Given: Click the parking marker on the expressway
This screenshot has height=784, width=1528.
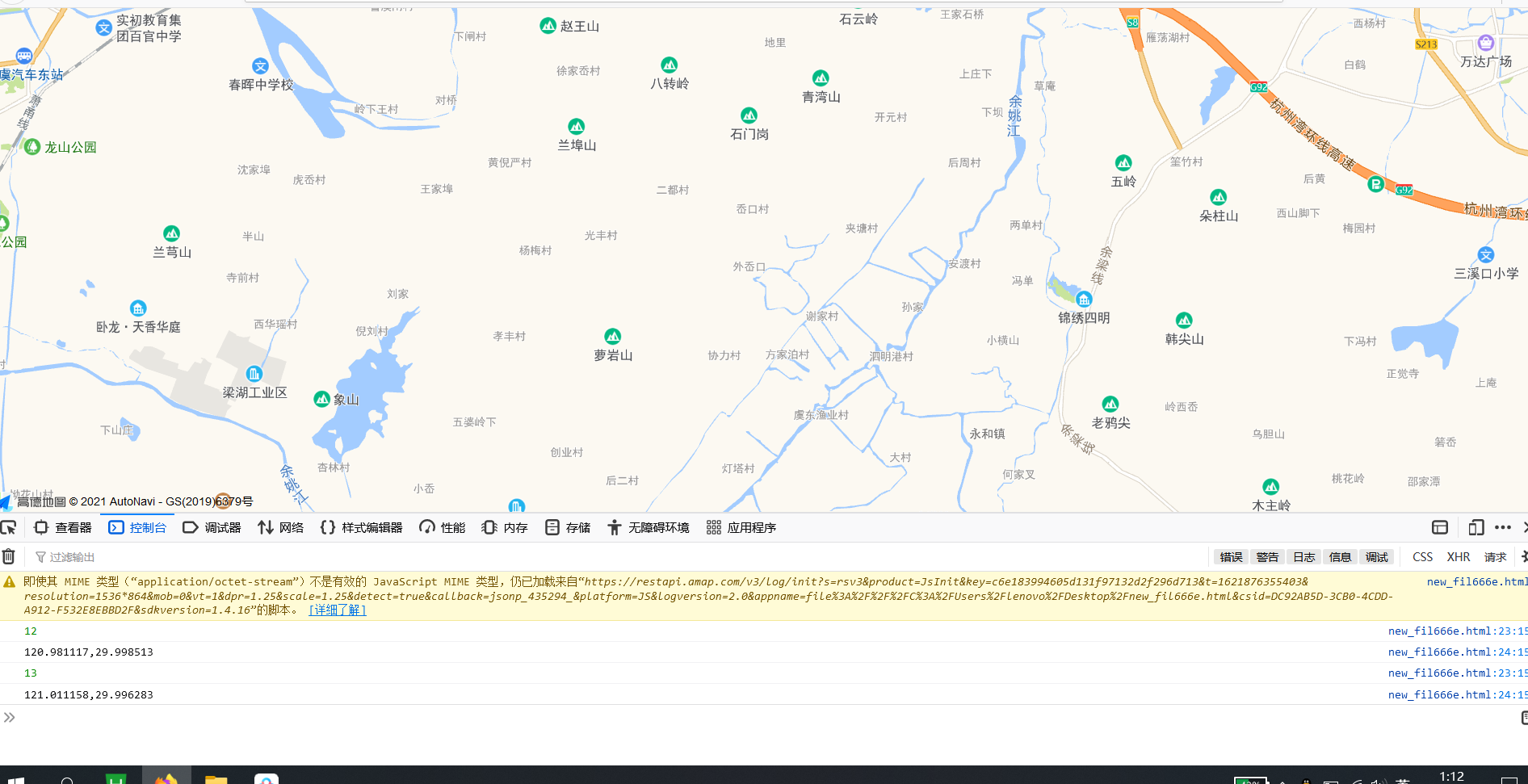Looking at the screenshot, I should coord(1376,184).
